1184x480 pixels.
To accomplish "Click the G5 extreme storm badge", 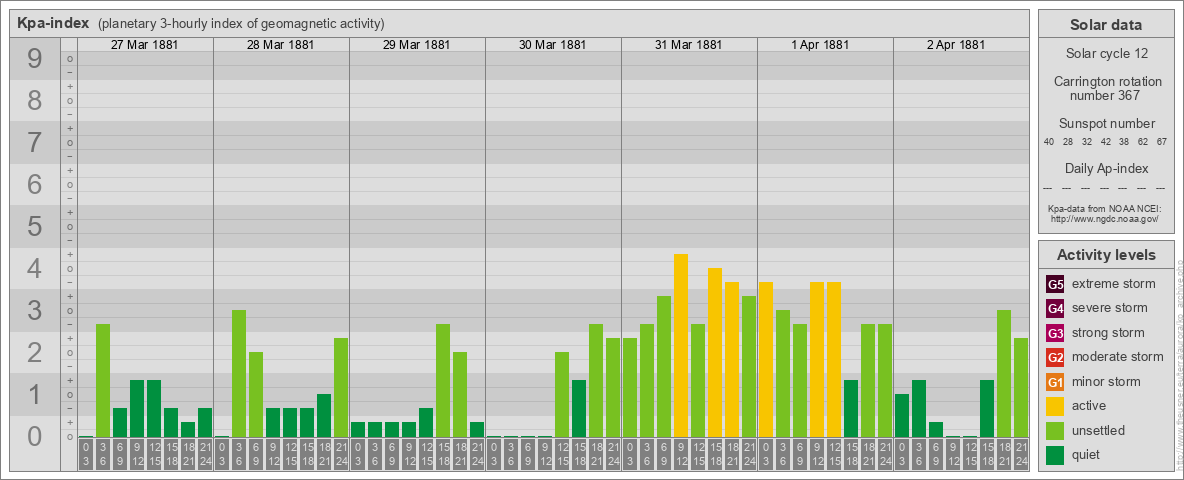I will point(1055,284).
